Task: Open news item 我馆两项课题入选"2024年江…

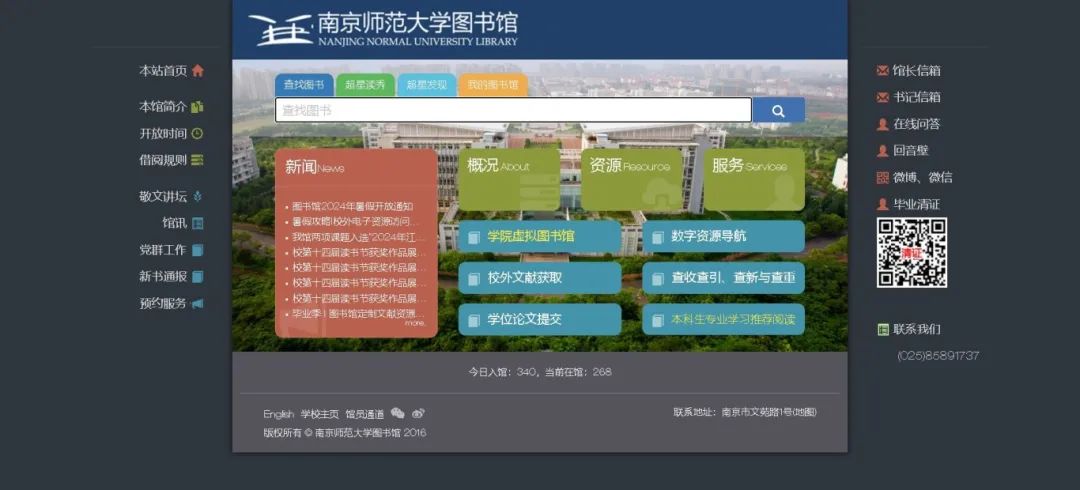Action: click(358, 237)
